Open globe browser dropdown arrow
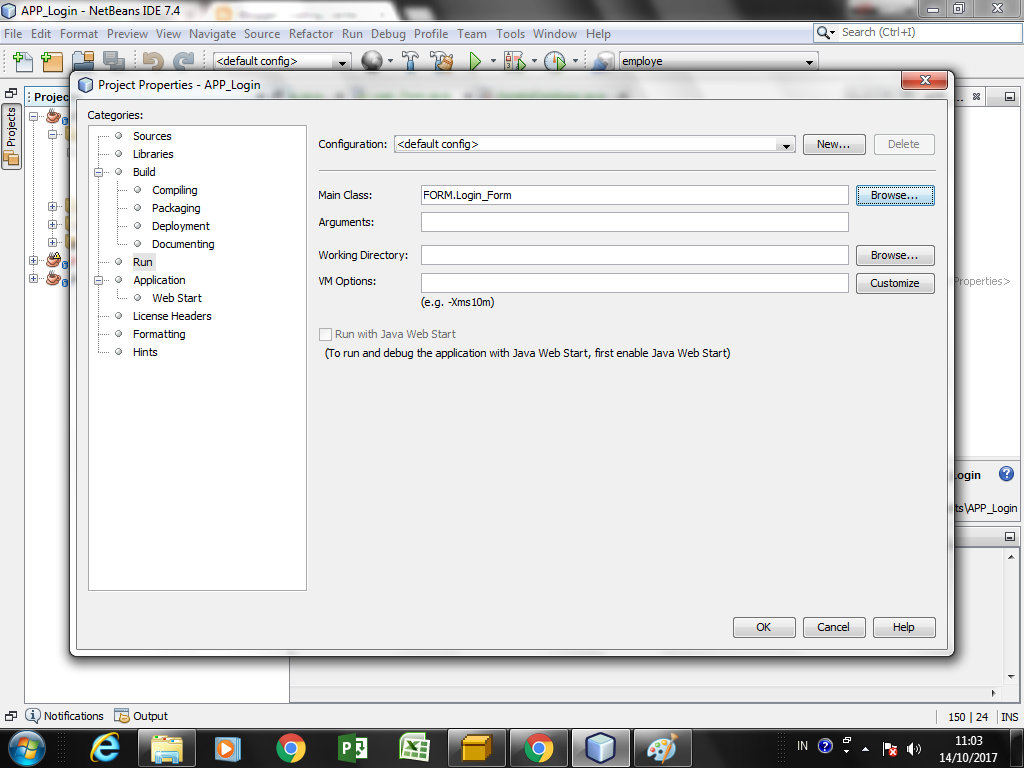Screen dimensions: 1024x768 point(391,61)
